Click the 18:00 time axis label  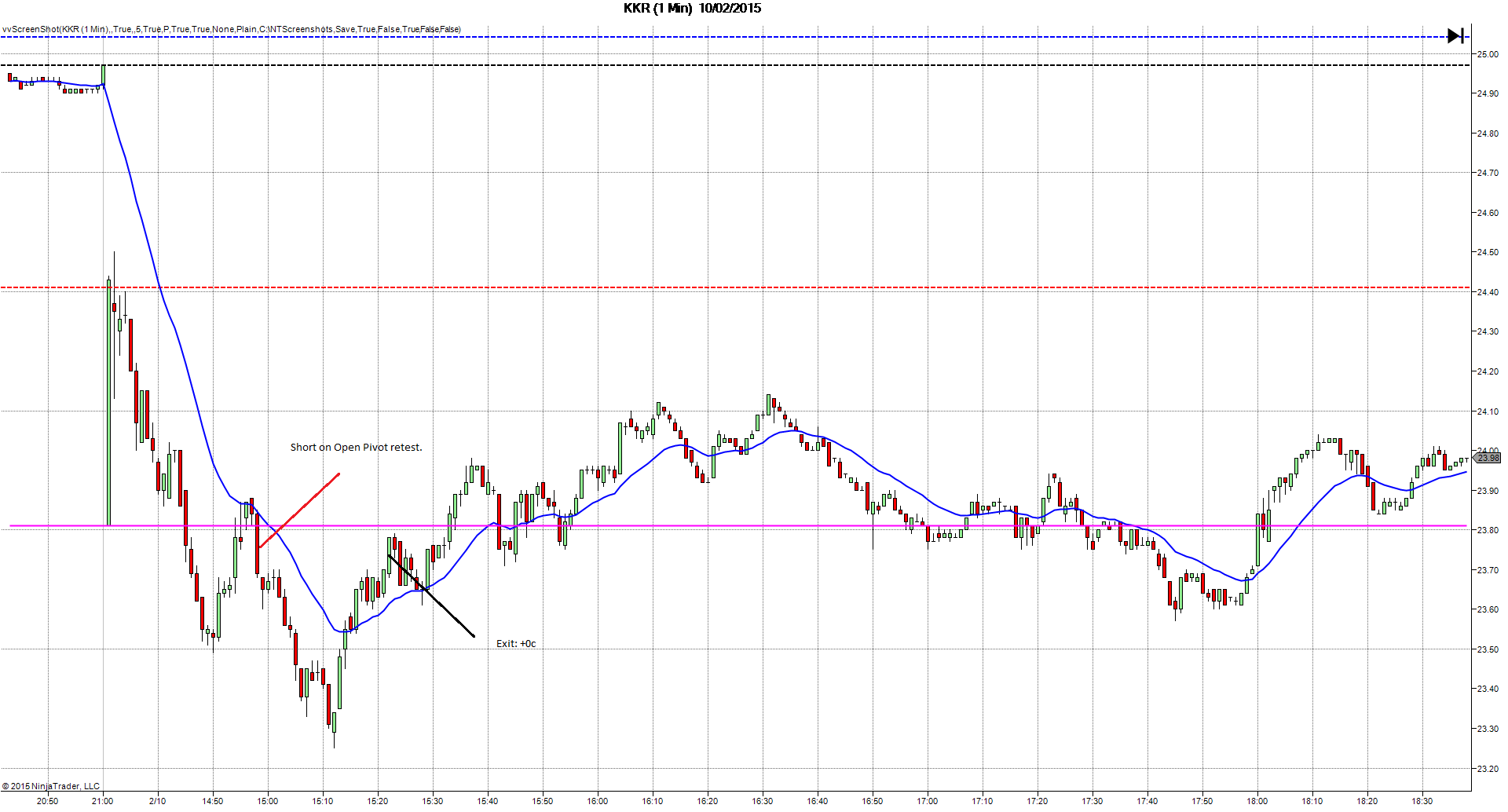click(x=1257, y=801)
